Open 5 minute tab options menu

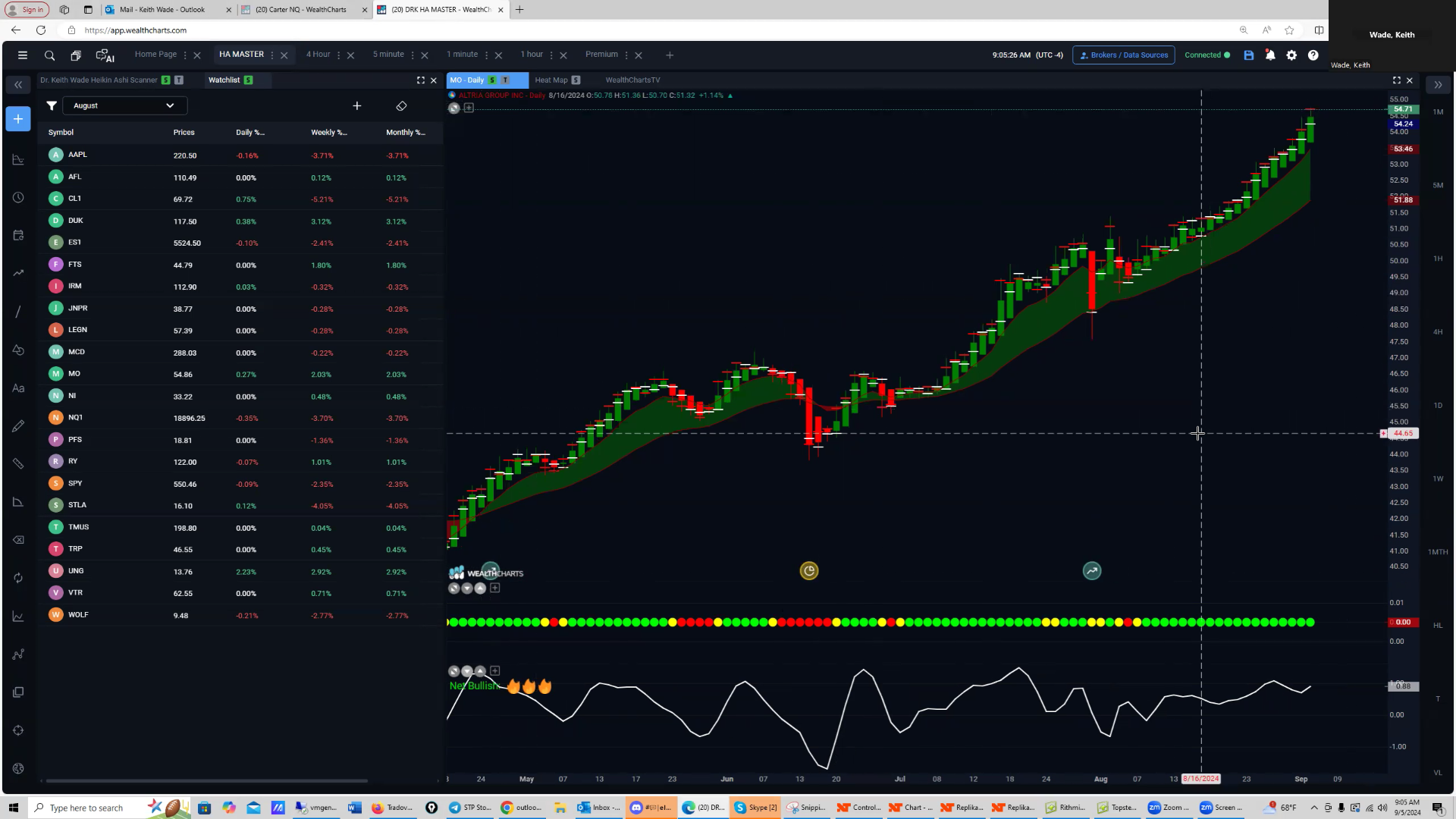413,55
